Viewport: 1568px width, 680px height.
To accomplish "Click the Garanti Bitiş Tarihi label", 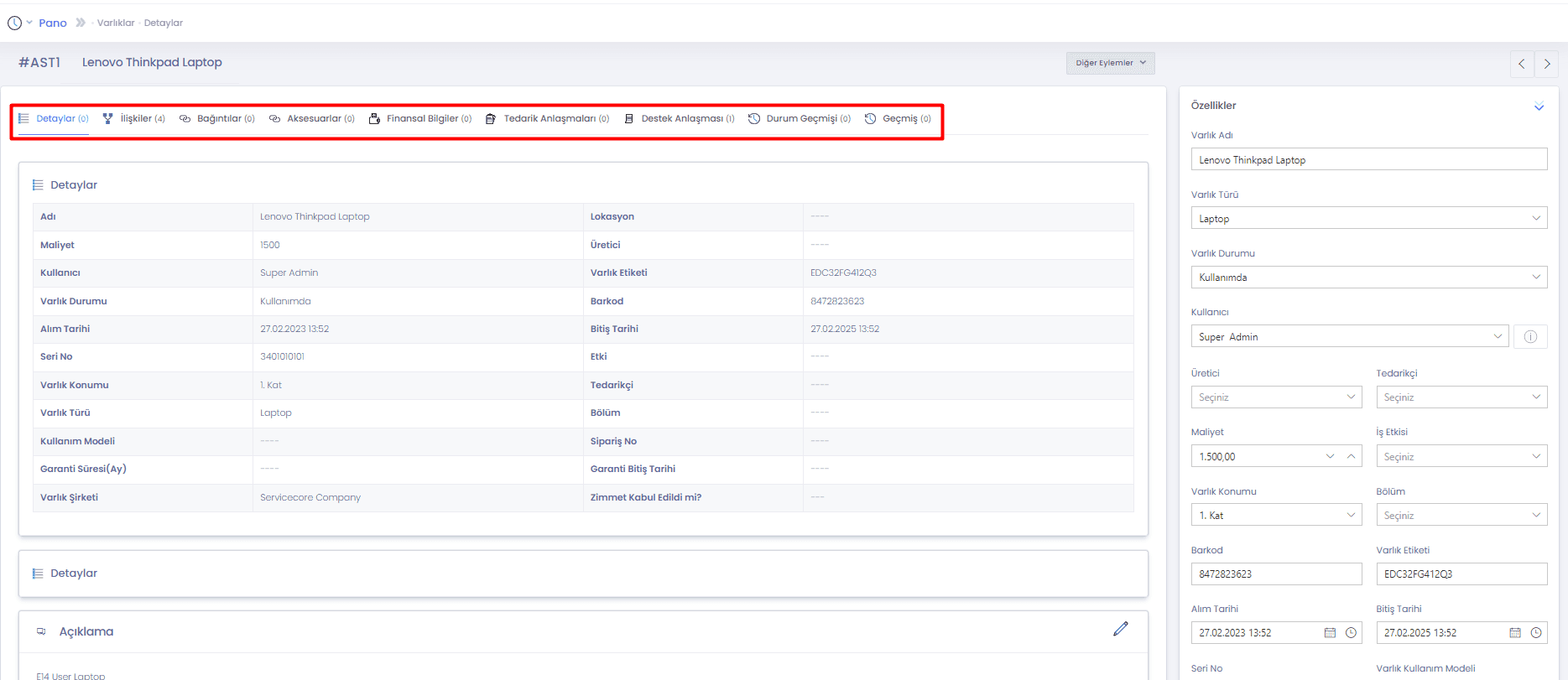I will 633,469.
